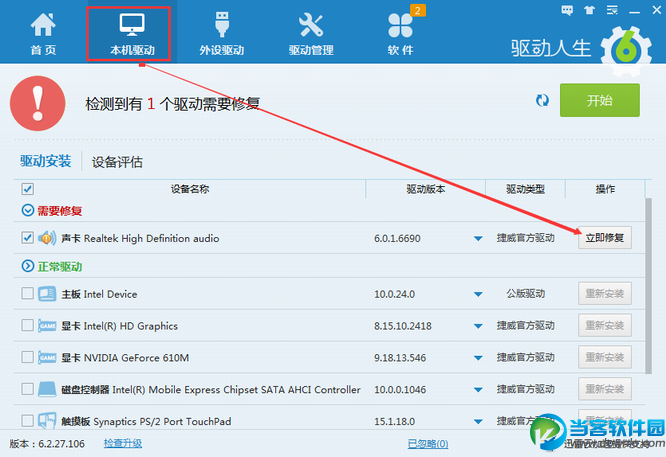Open the 外设驱动 USB tab
Screen dimensions: 666x457
coord(222,33)
